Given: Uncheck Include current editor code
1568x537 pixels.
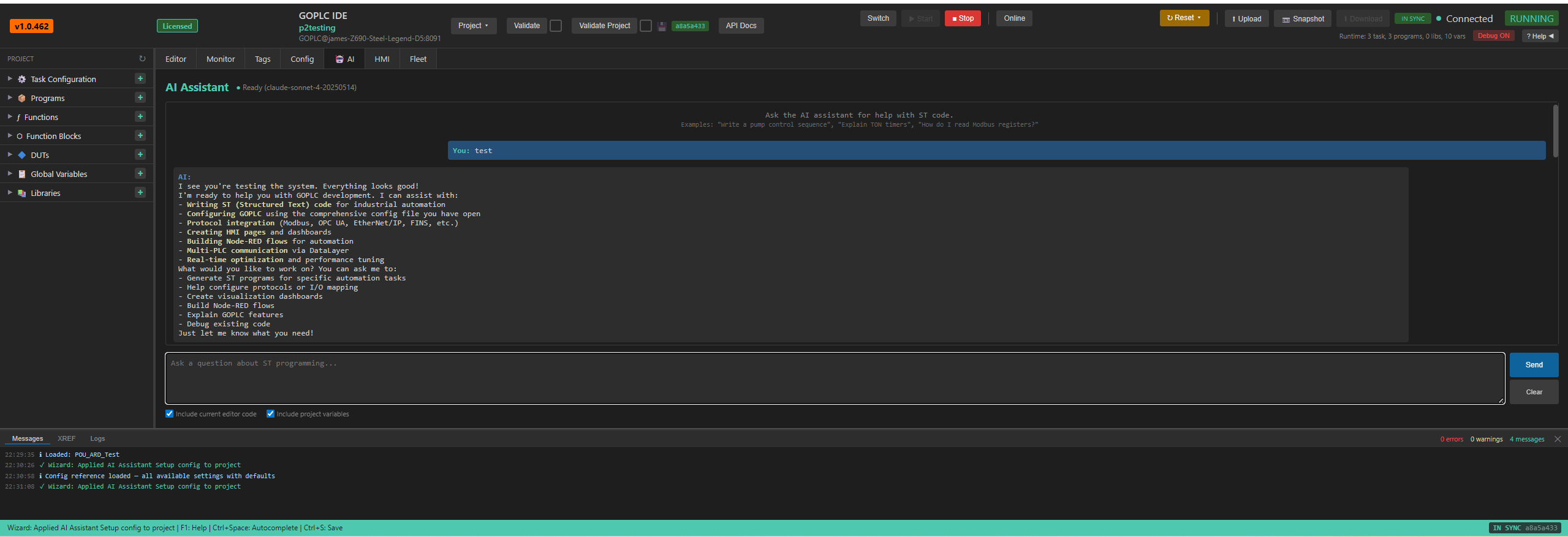Looking at the screenshot, I should pyautogui.click(x=170, y=414).
